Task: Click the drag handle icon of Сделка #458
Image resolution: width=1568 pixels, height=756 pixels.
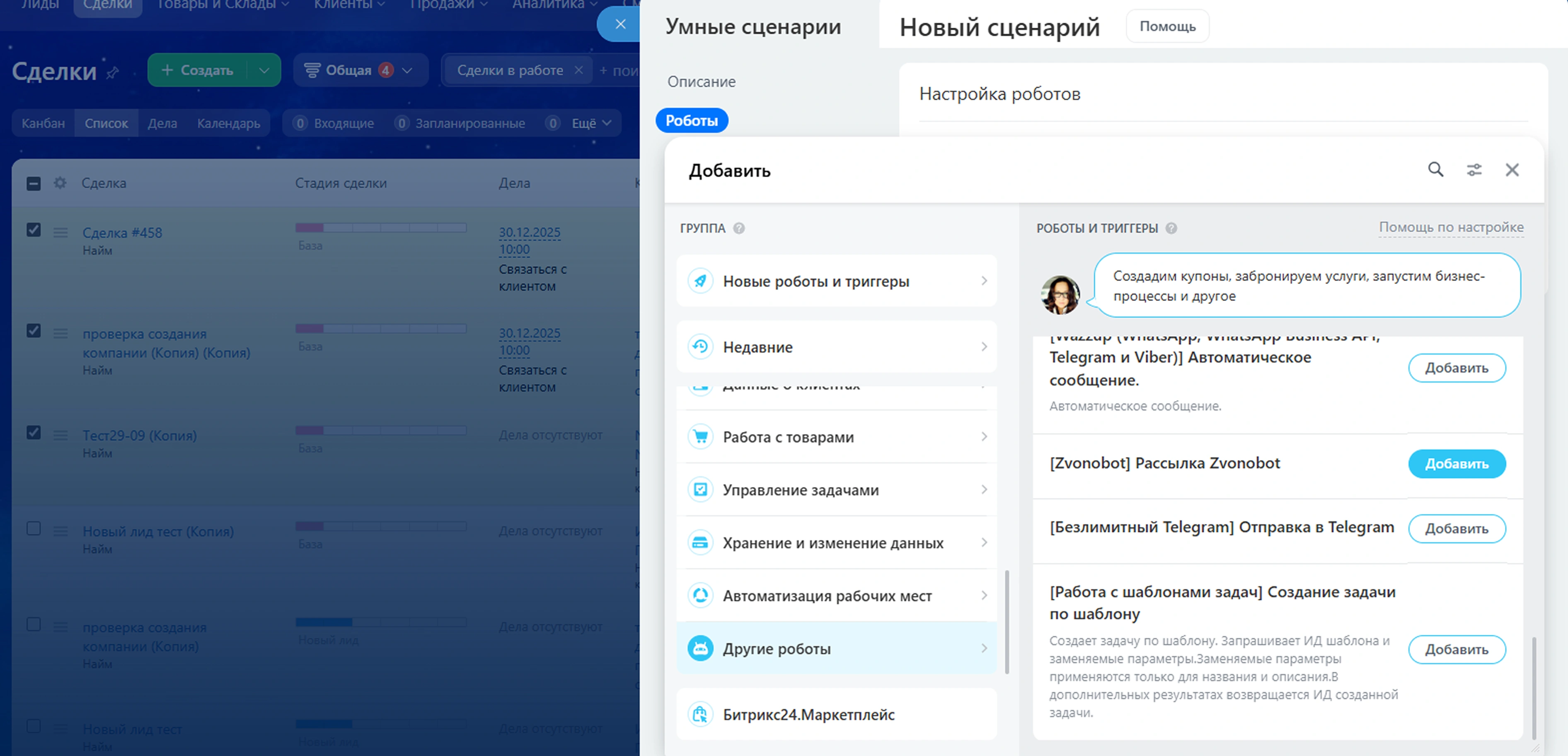Action: tap(60, 233)
